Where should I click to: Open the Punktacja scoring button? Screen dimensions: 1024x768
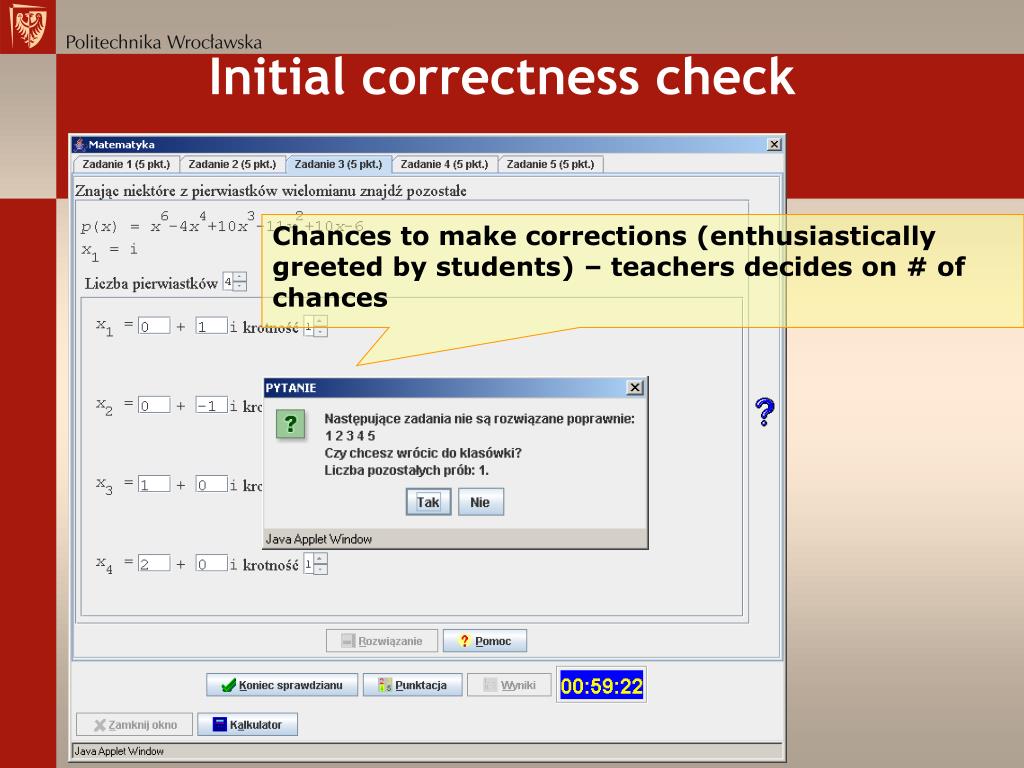click(x=413, y=685)
